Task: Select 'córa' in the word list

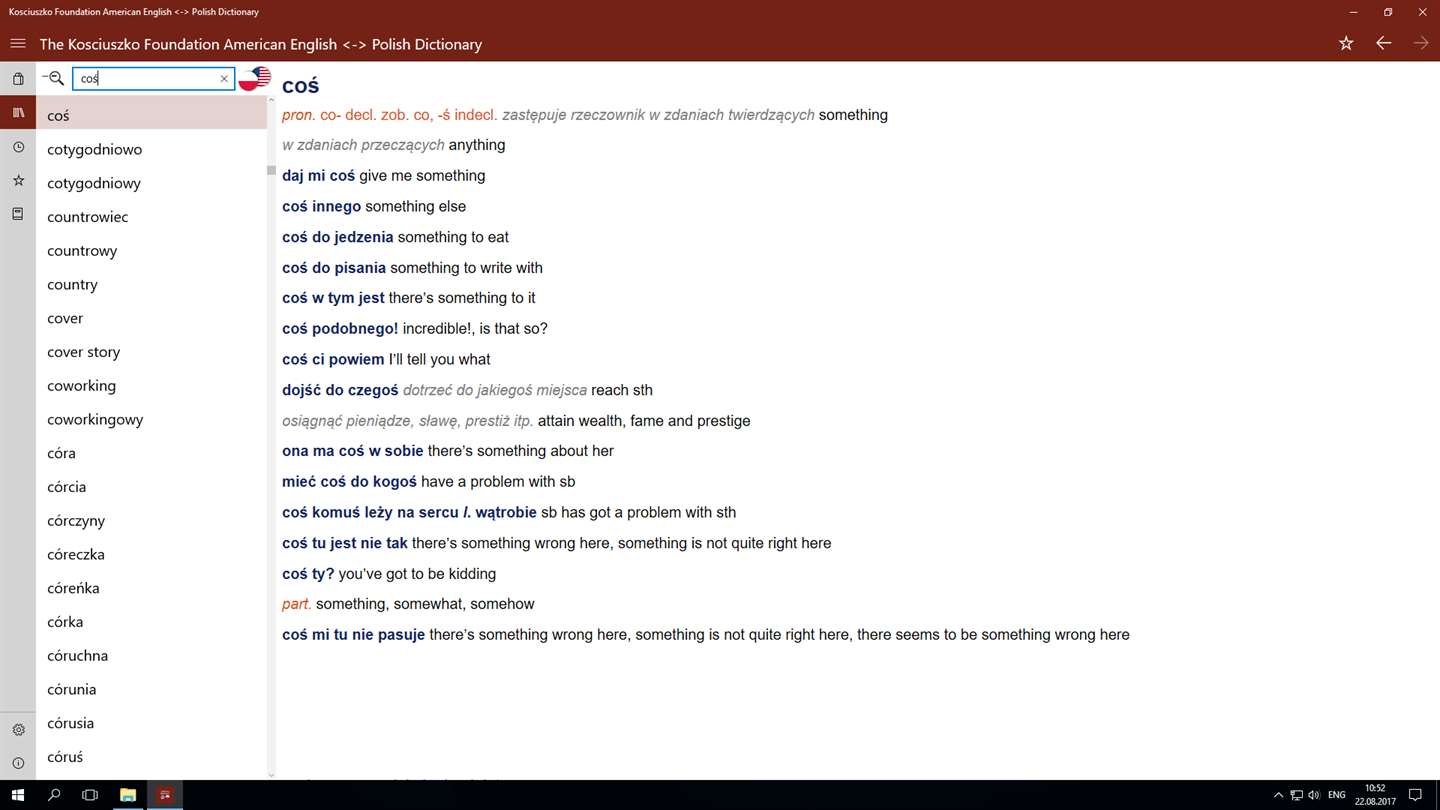Action: point(152,453)
